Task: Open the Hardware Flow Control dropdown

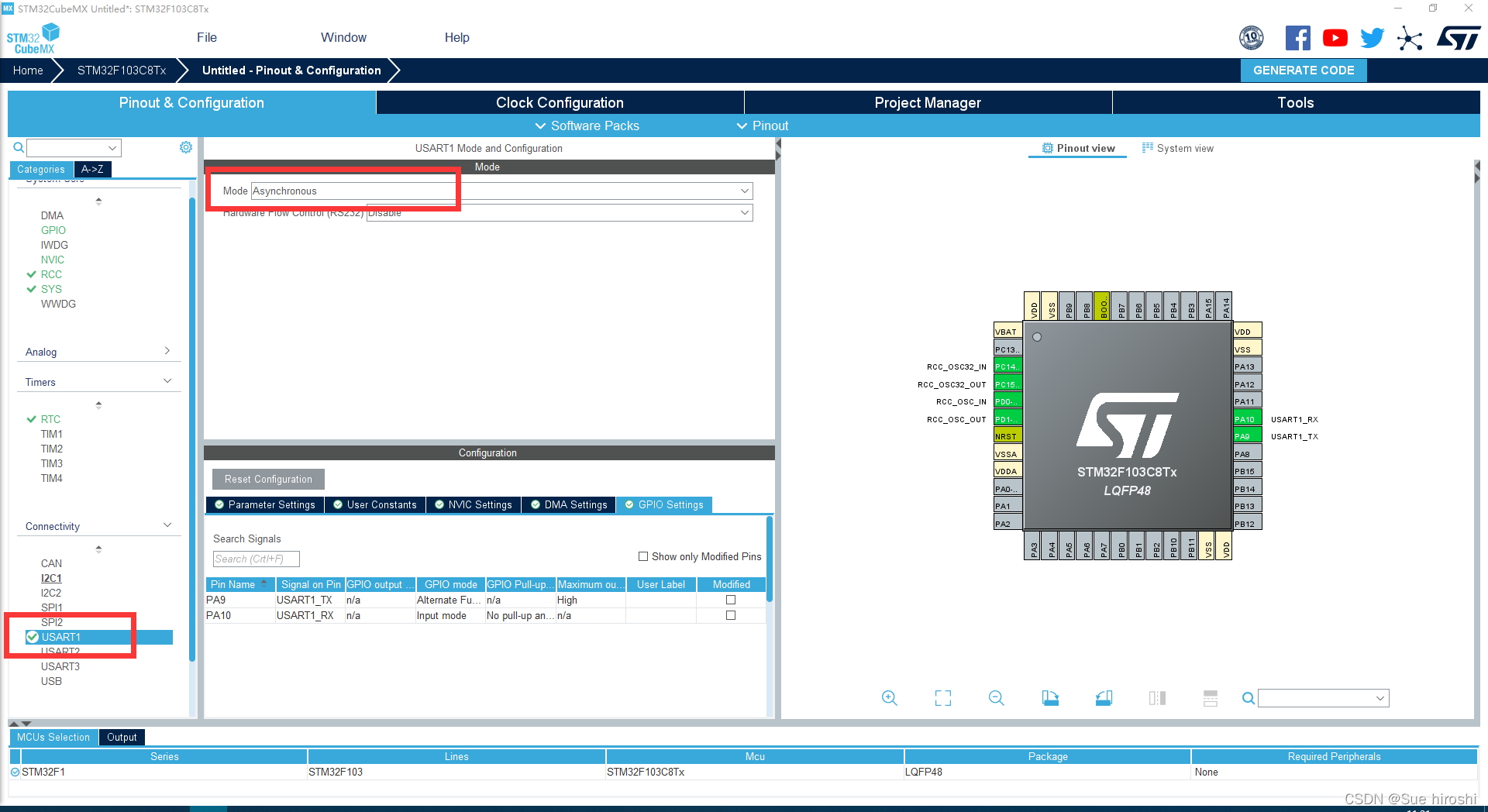Action: click(x=559, y=212)
